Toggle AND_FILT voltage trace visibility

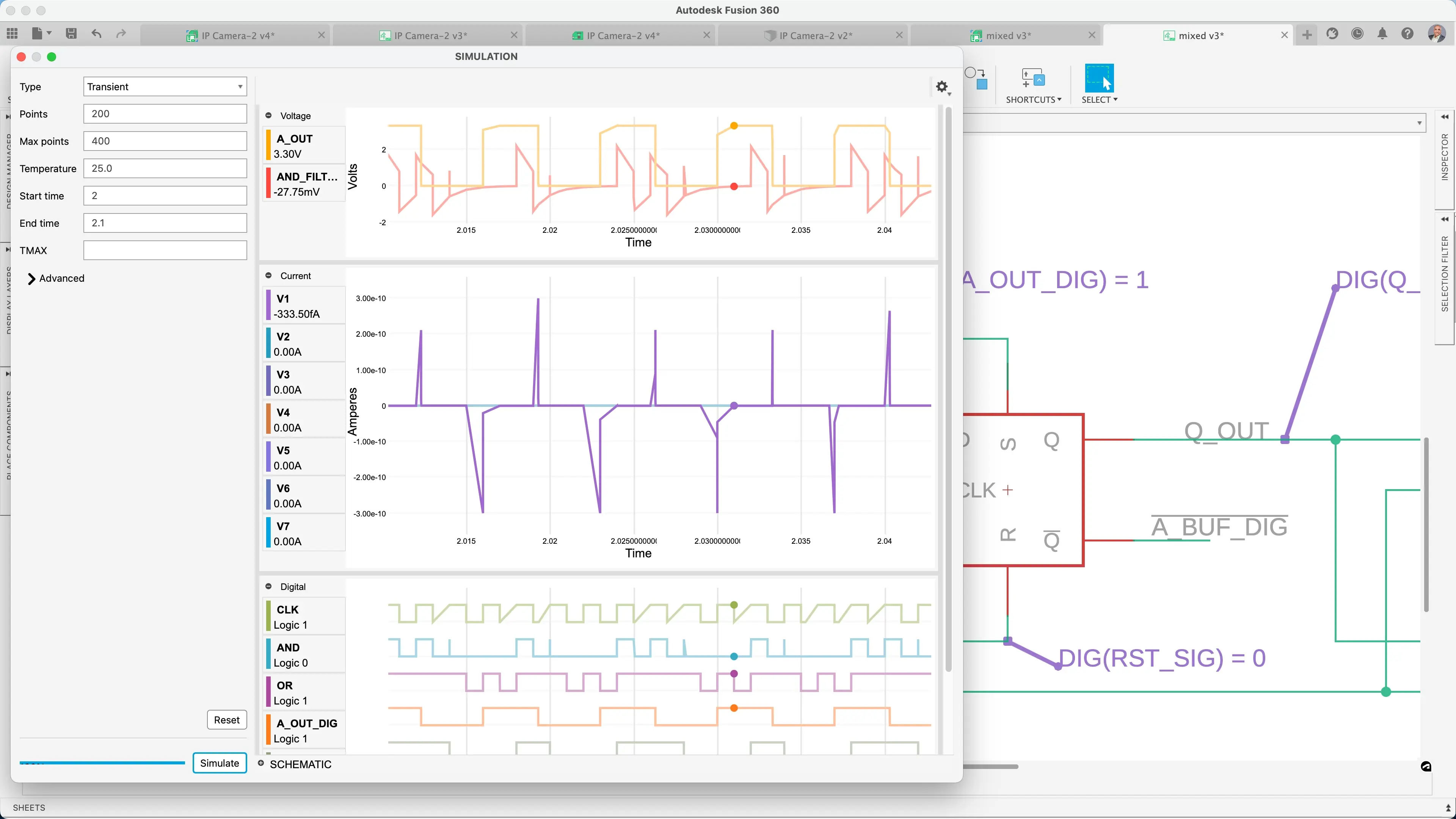304,184
